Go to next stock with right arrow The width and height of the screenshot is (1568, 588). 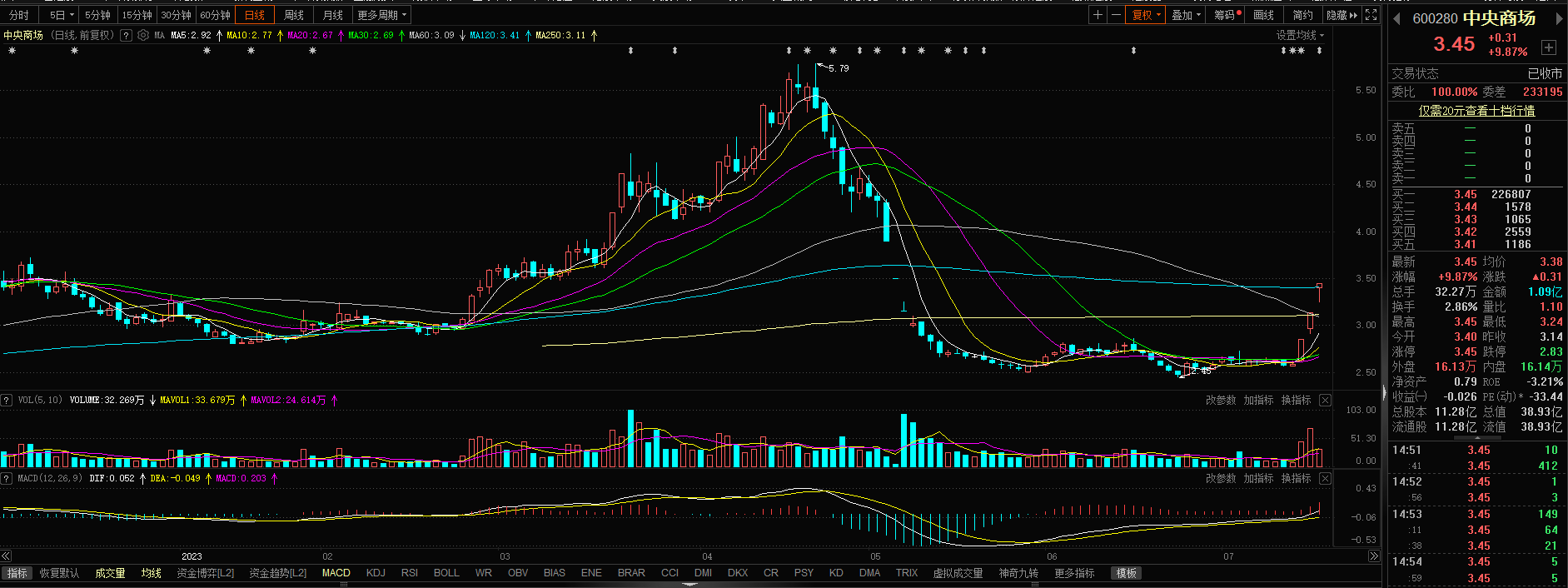coord(1560,18)
